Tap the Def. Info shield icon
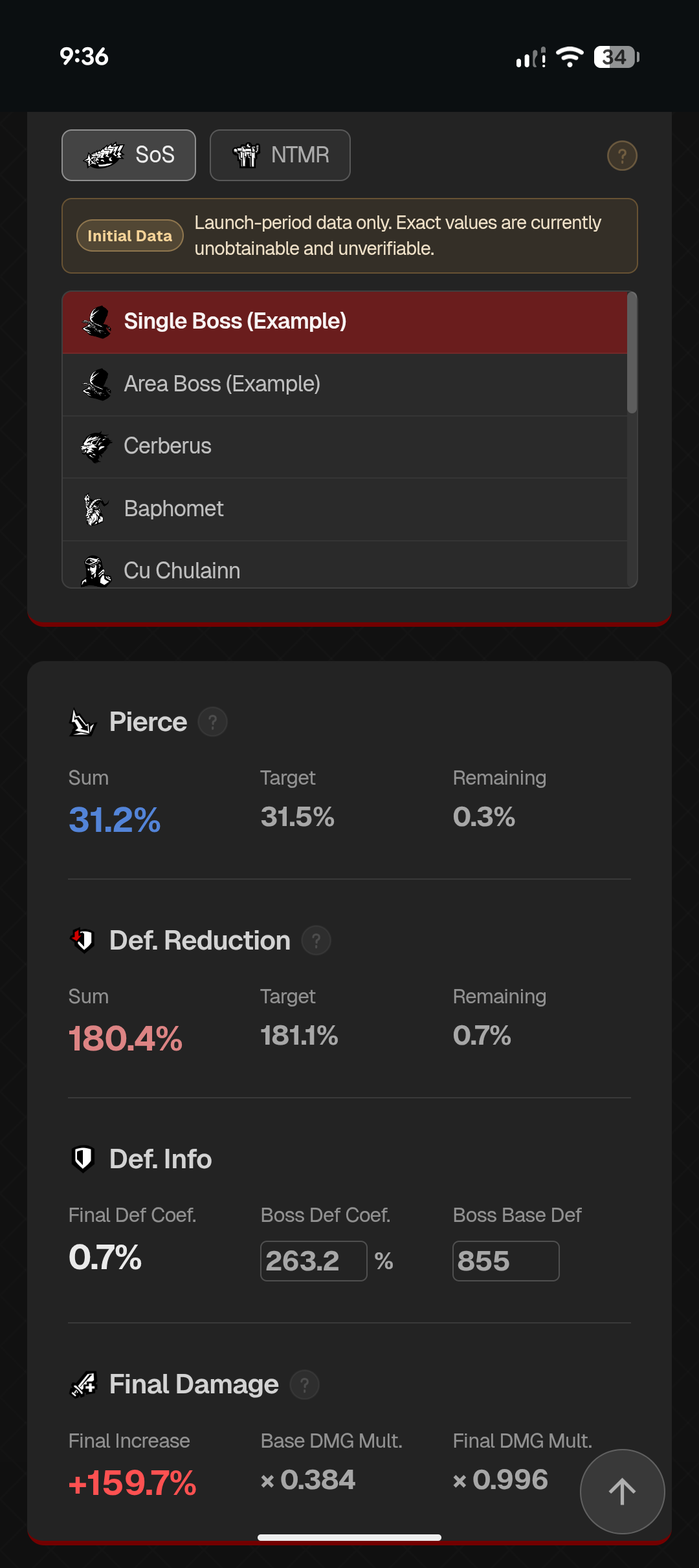 click(x=83, y=1159)
